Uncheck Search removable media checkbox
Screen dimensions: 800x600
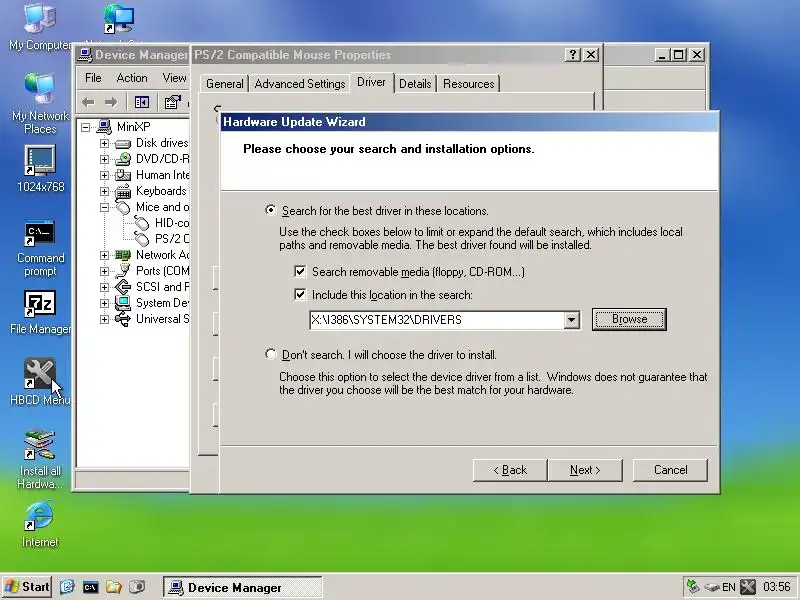301,271
